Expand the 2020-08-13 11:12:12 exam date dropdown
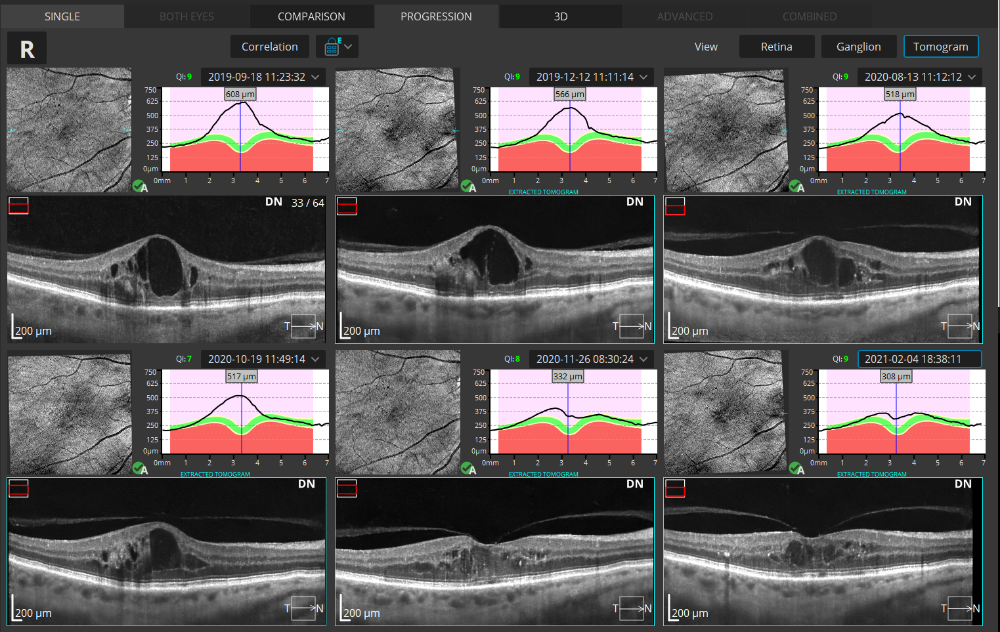1000x632 pixels. point(920,77)
